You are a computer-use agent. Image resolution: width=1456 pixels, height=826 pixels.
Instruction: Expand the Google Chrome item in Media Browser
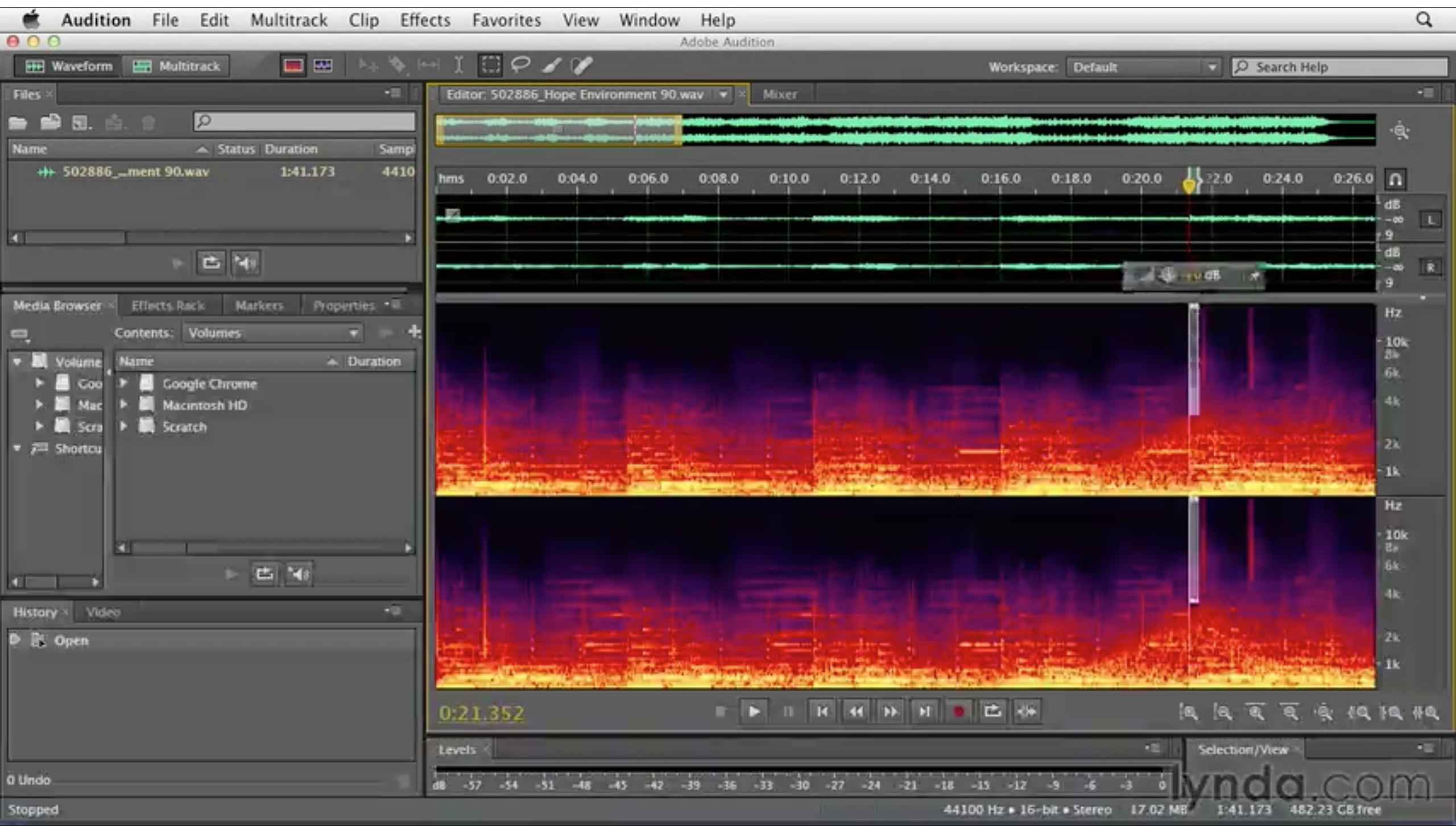click(x=125, y=383)
